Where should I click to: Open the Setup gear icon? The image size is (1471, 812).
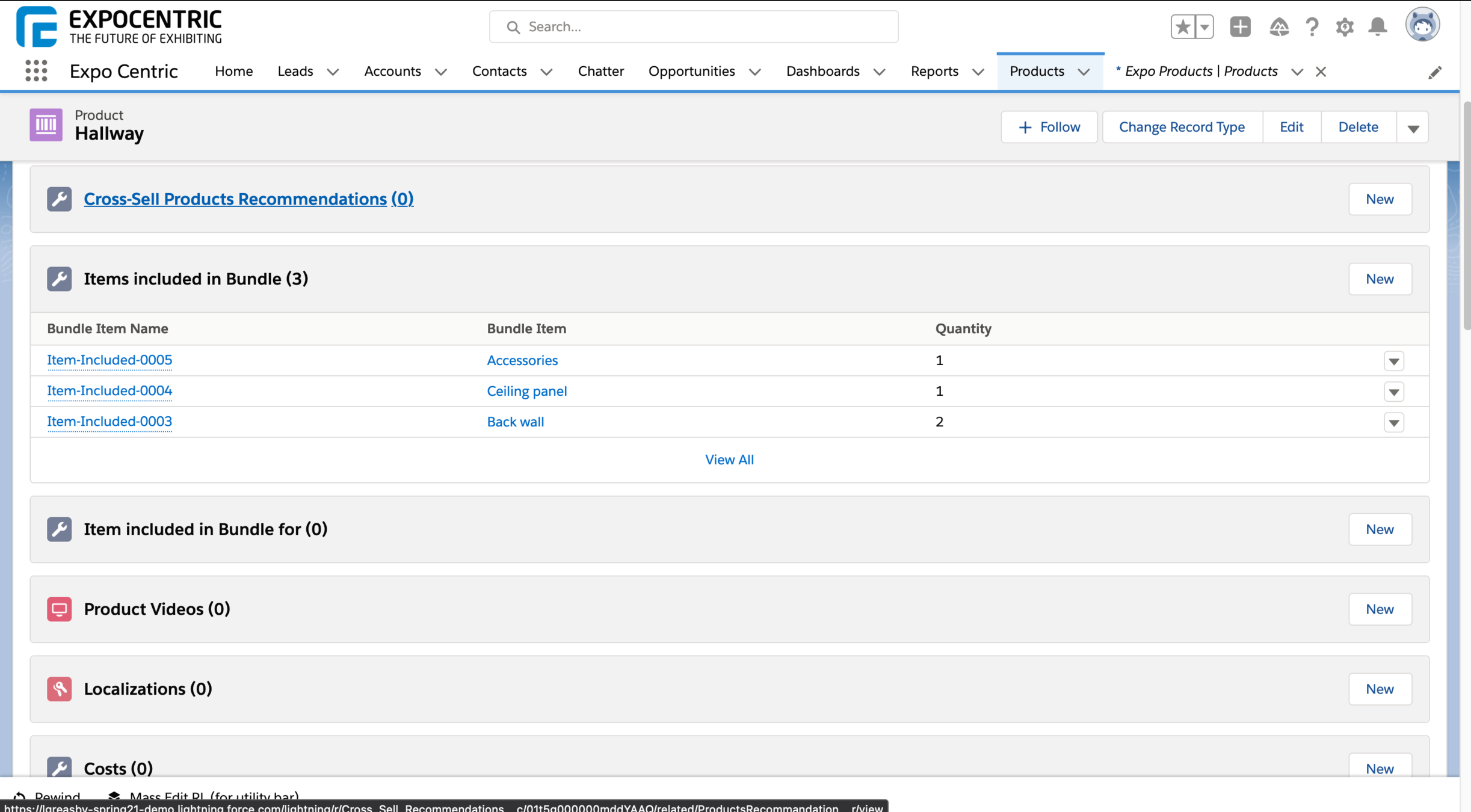point(1345,26)
